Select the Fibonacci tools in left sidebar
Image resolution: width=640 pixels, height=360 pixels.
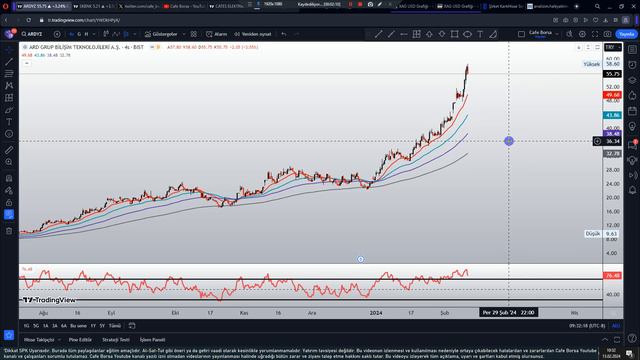click(9, 73)
